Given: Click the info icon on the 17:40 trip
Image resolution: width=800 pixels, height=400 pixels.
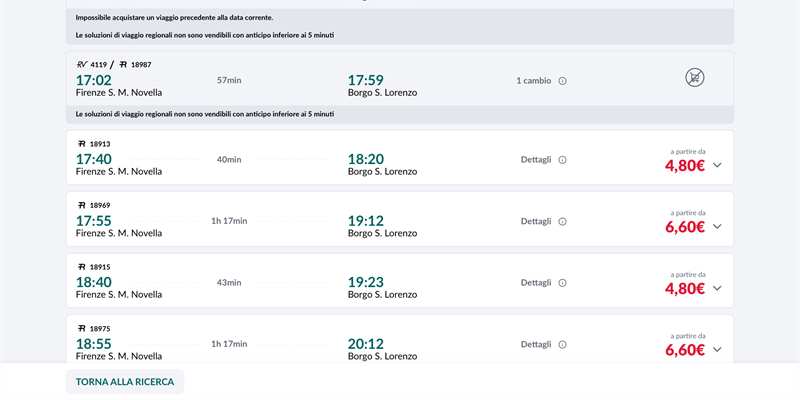Looking at the screenshot, I should point(562,160).
